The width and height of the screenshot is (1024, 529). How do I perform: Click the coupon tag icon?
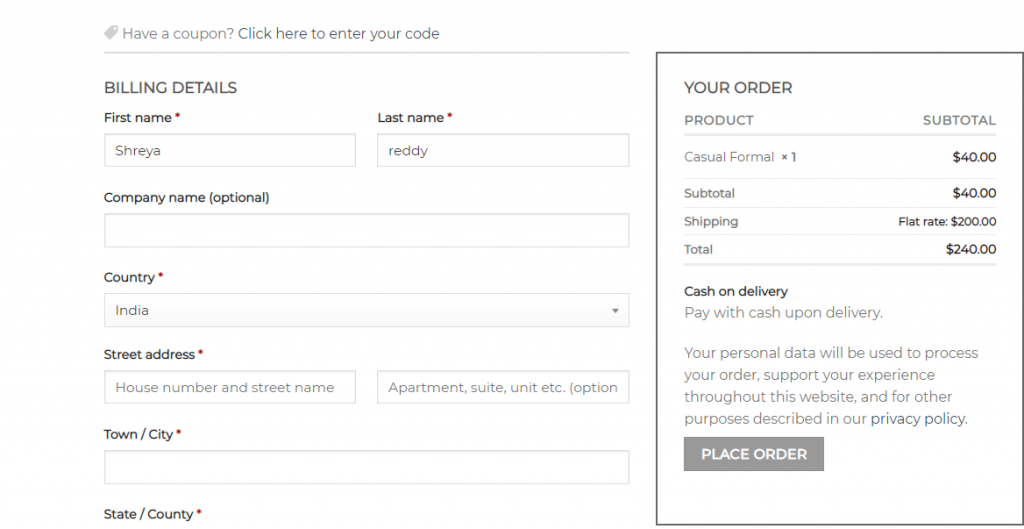coord(110,32)
